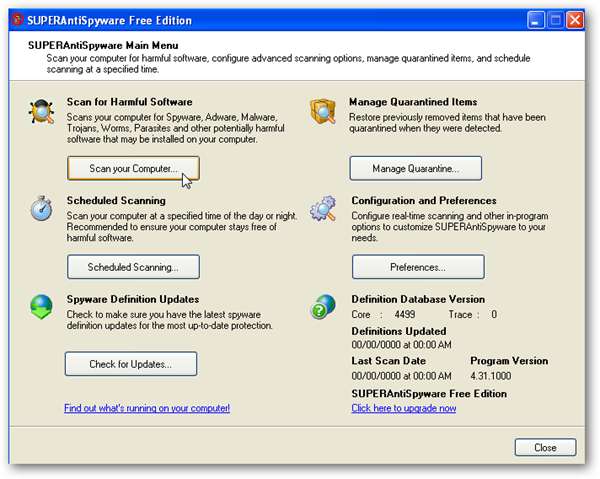Click the green globe Spyware Definition Updates icon

(41, 306)
